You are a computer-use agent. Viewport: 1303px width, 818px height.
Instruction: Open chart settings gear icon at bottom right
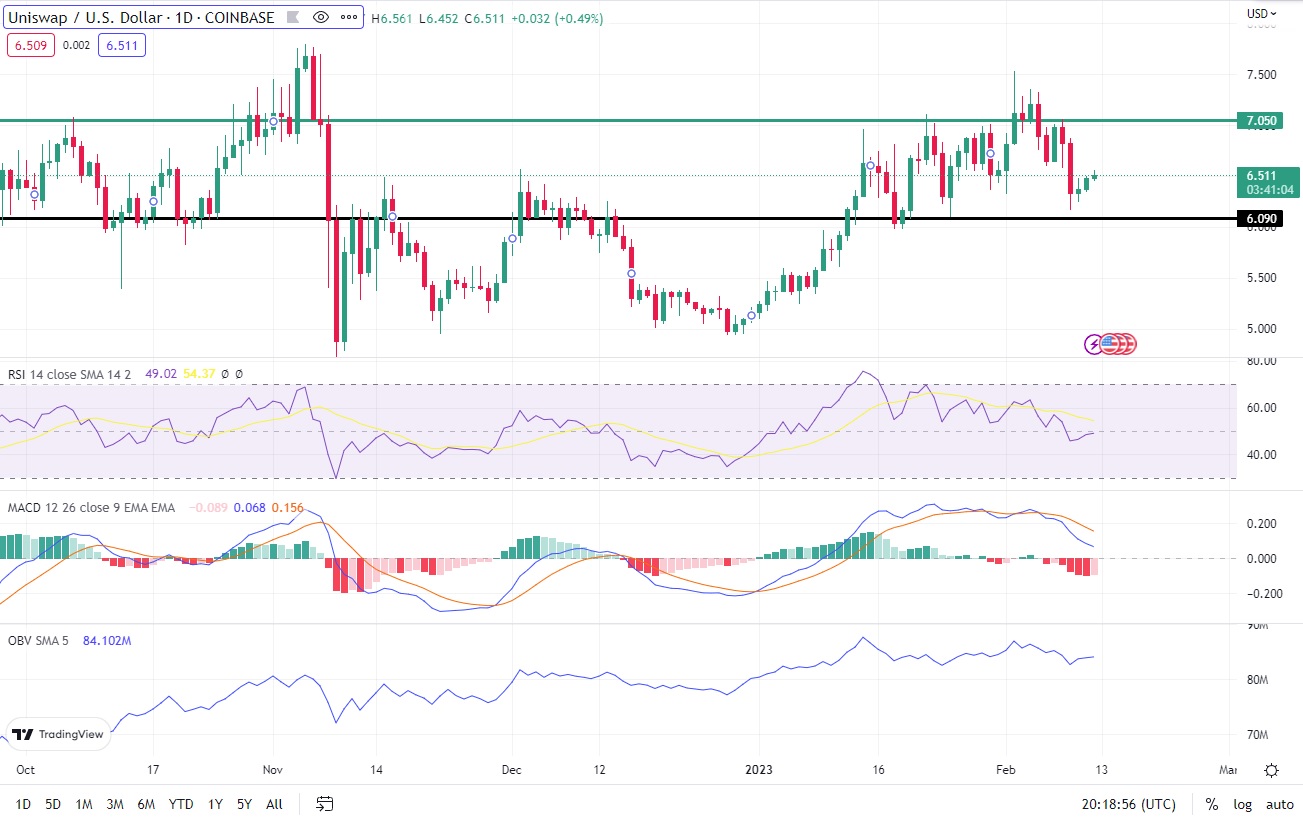(x=1271, y=770)
